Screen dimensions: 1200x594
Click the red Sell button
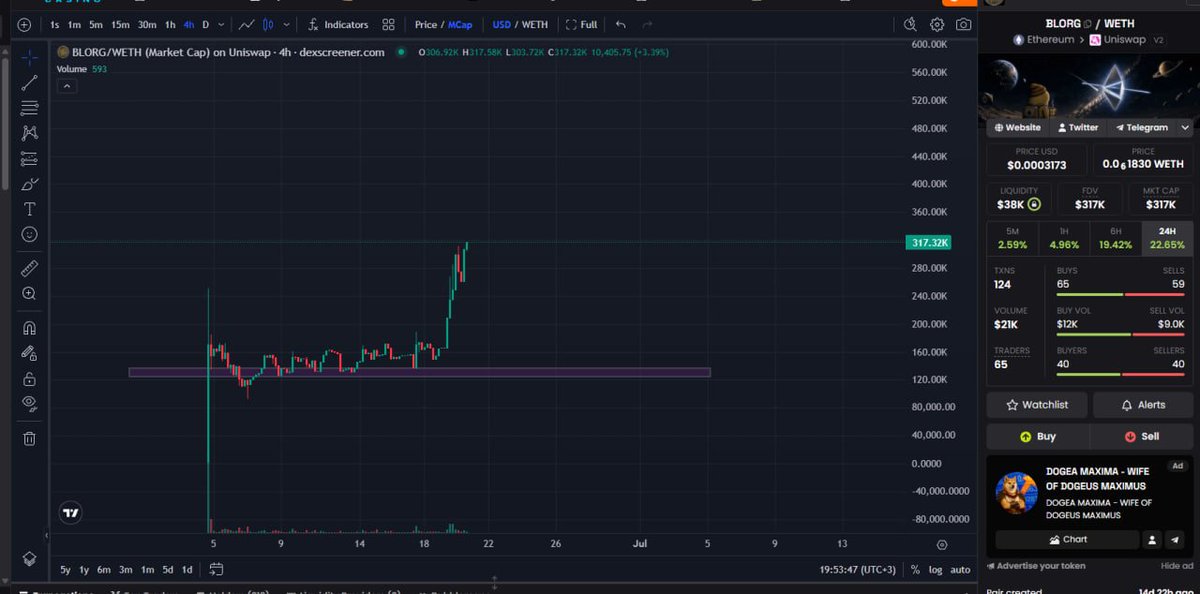pos(1142,436)
